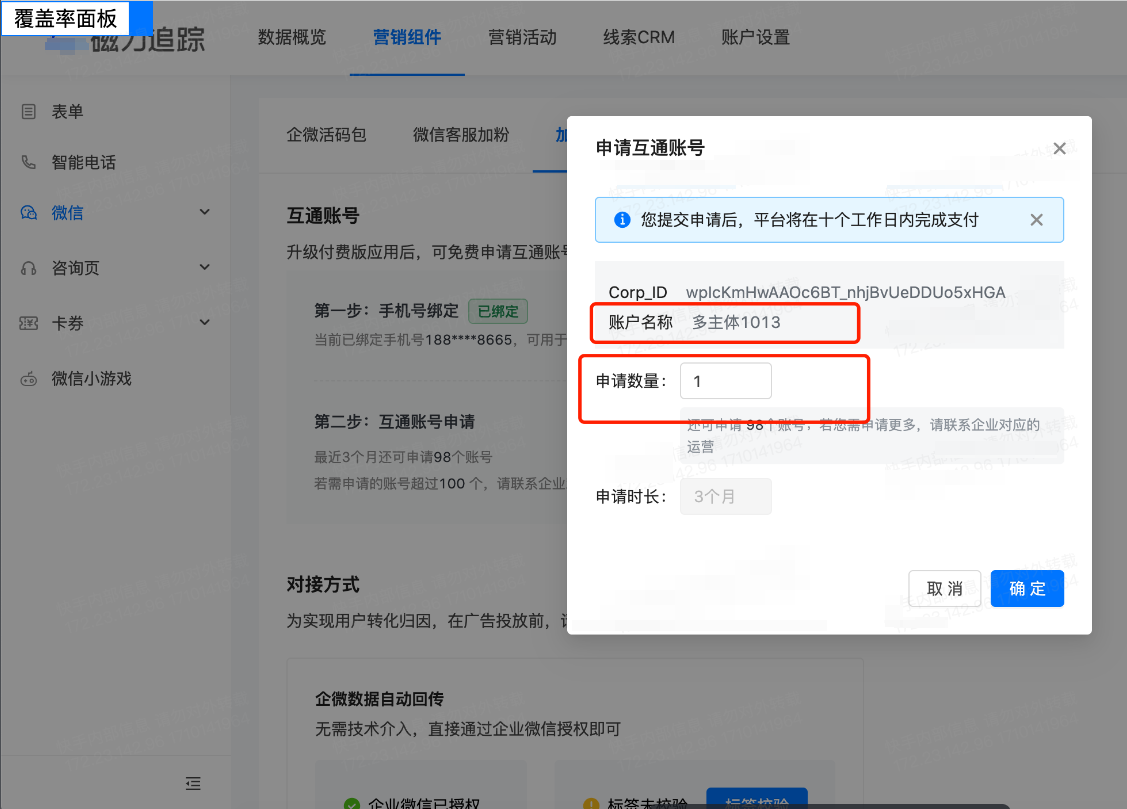Expand the 卡券 section chevron

point(204,322)
